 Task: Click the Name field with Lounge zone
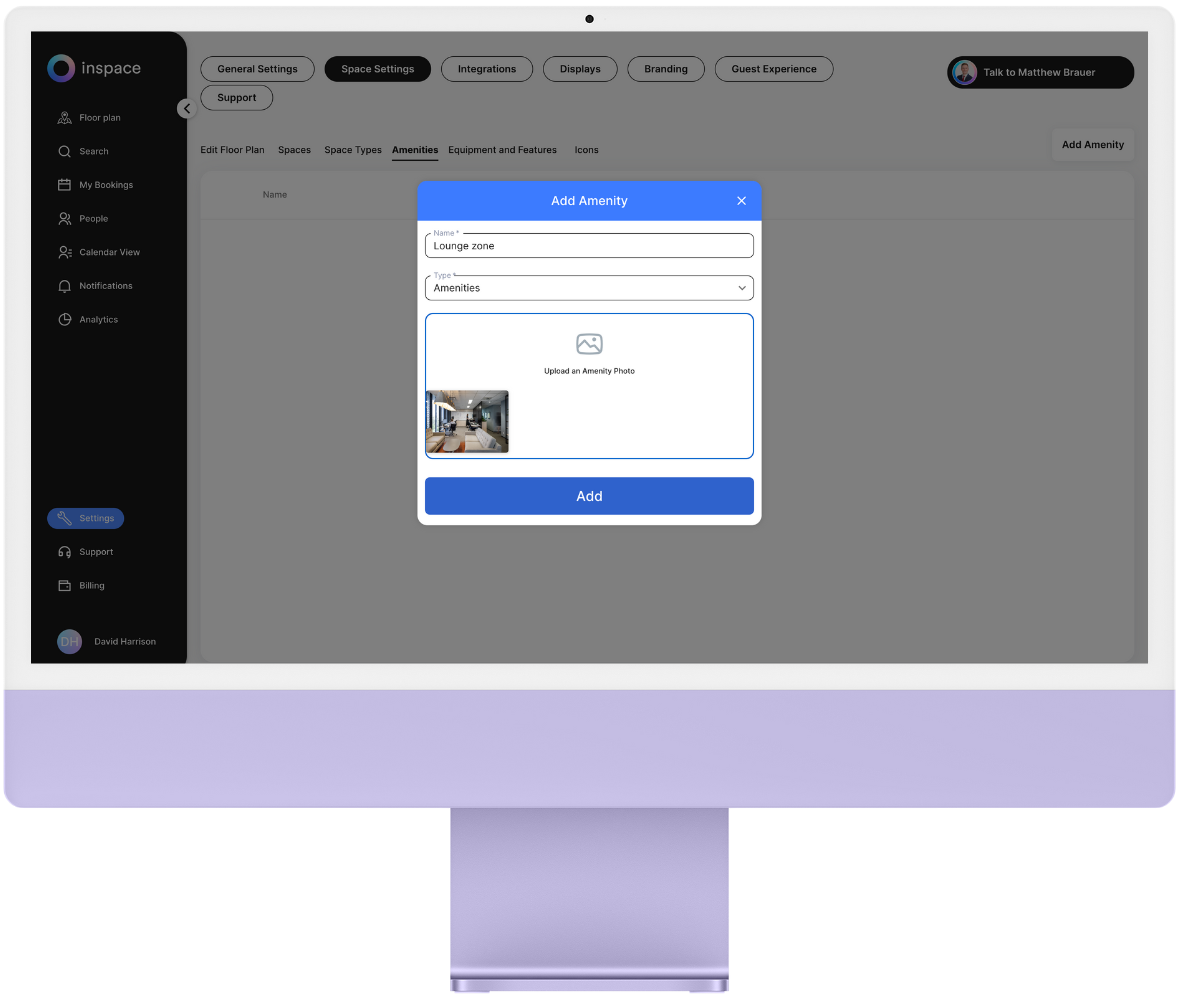(589, 245)
